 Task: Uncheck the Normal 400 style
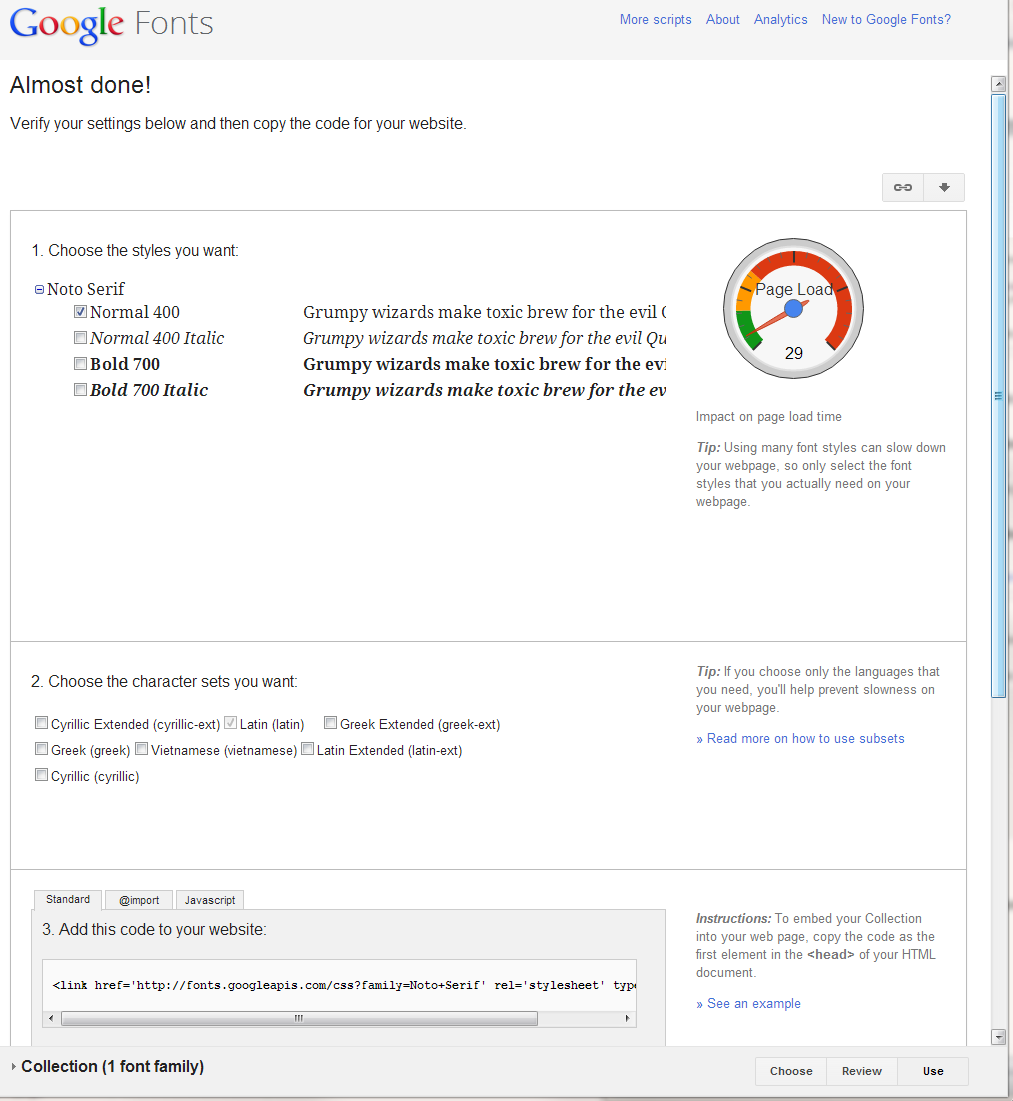pyautogui.click(x=80, y=311)
